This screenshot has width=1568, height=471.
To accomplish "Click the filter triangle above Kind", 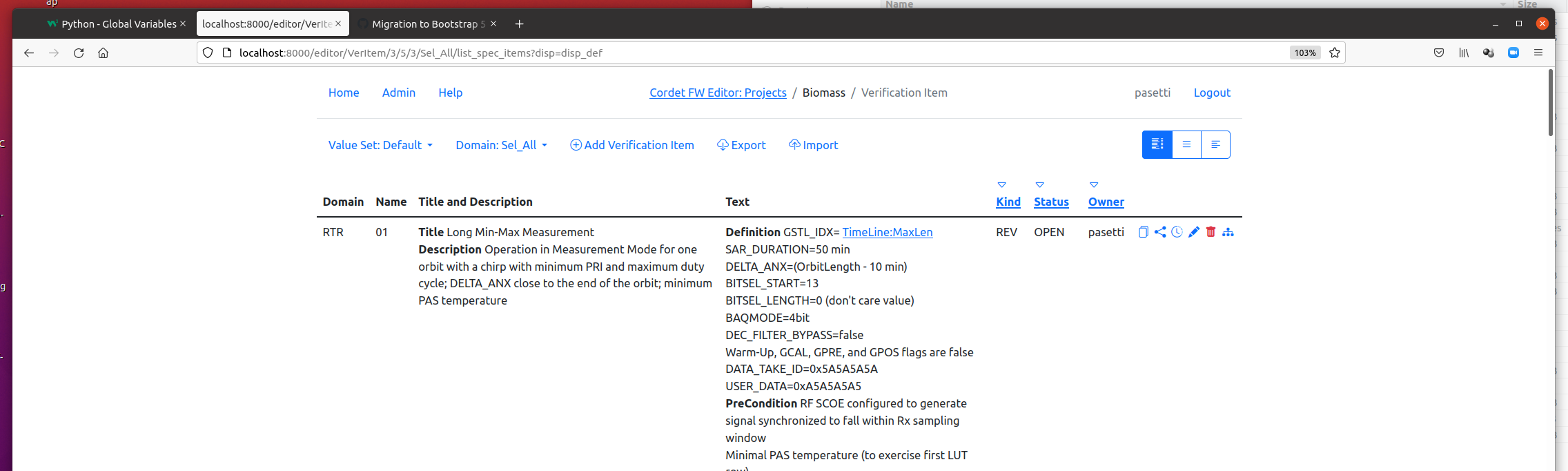I will tap(1002, 184).
